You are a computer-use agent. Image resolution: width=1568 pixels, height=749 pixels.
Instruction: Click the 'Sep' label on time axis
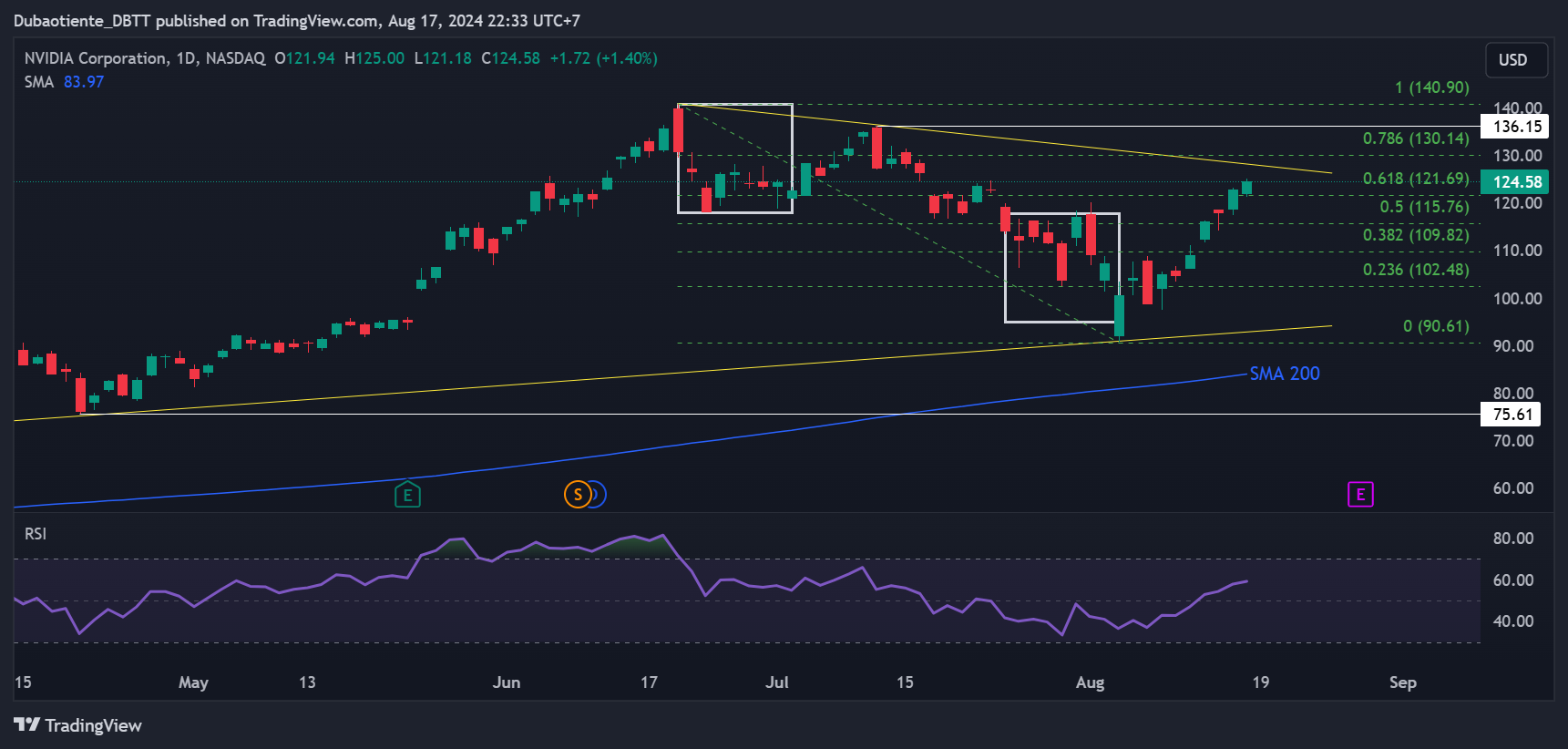pyautogui.click(x=1403, y=682)
